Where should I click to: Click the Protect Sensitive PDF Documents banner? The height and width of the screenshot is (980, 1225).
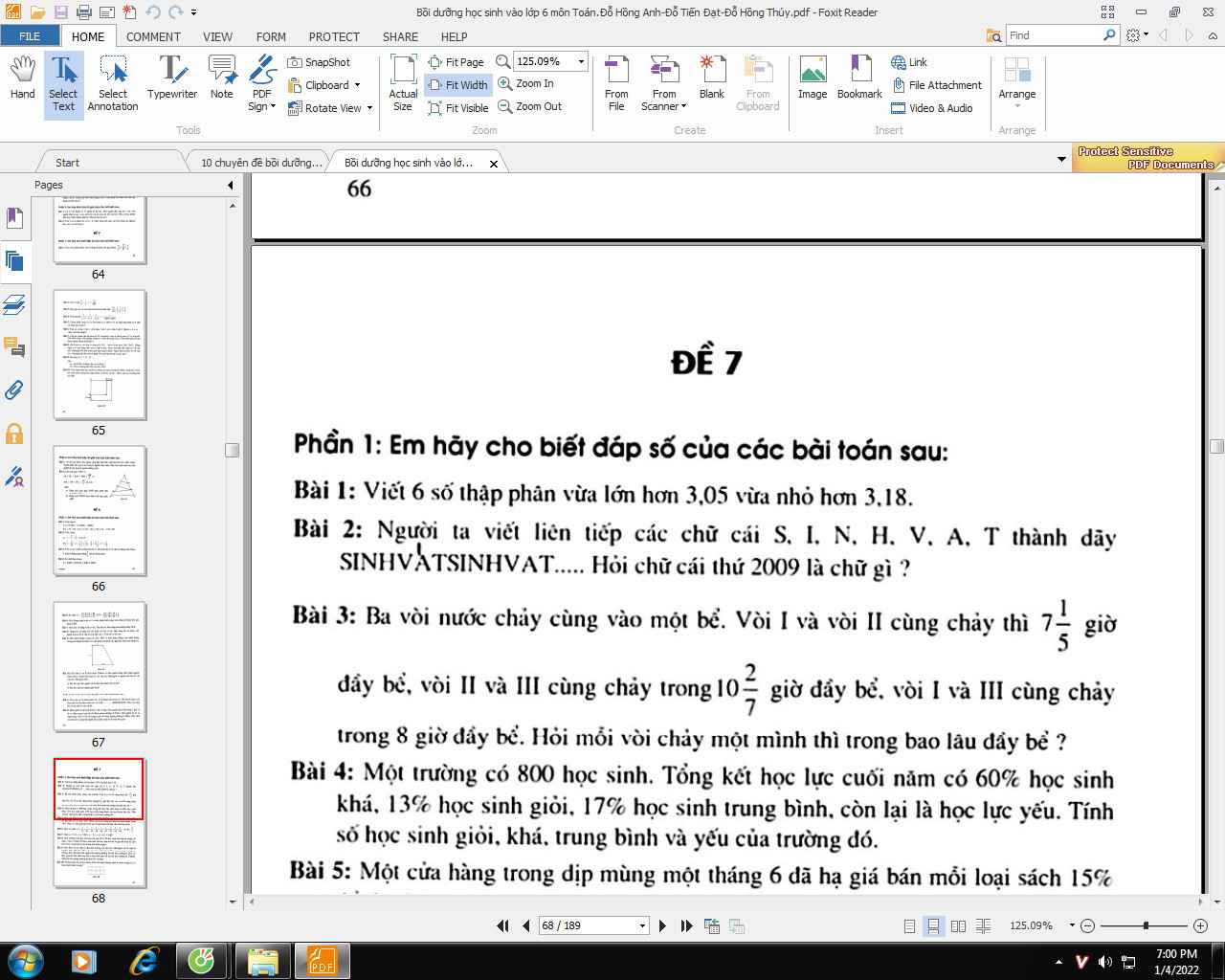(1147, 158)
